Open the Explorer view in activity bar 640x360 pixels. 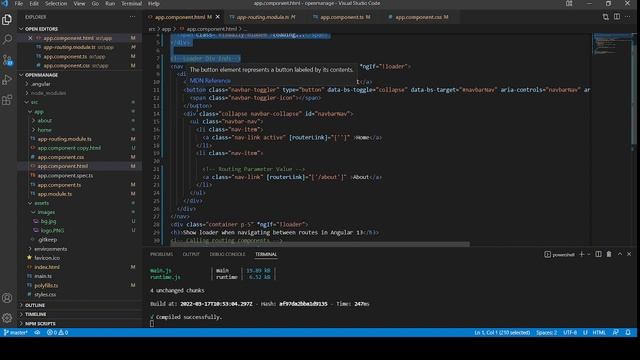(x=7, y=20)
